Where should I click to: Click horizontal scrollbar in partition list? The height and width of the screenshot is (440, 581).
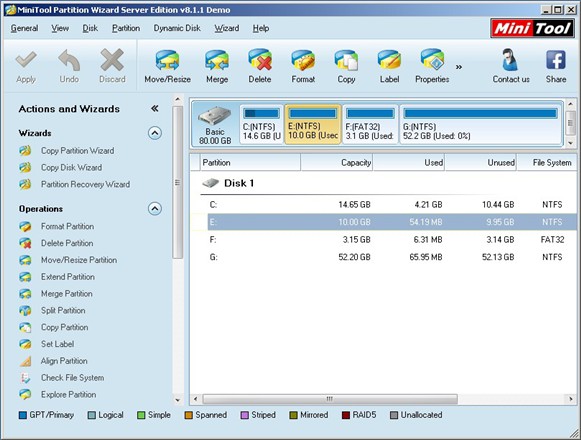[329, 399]
